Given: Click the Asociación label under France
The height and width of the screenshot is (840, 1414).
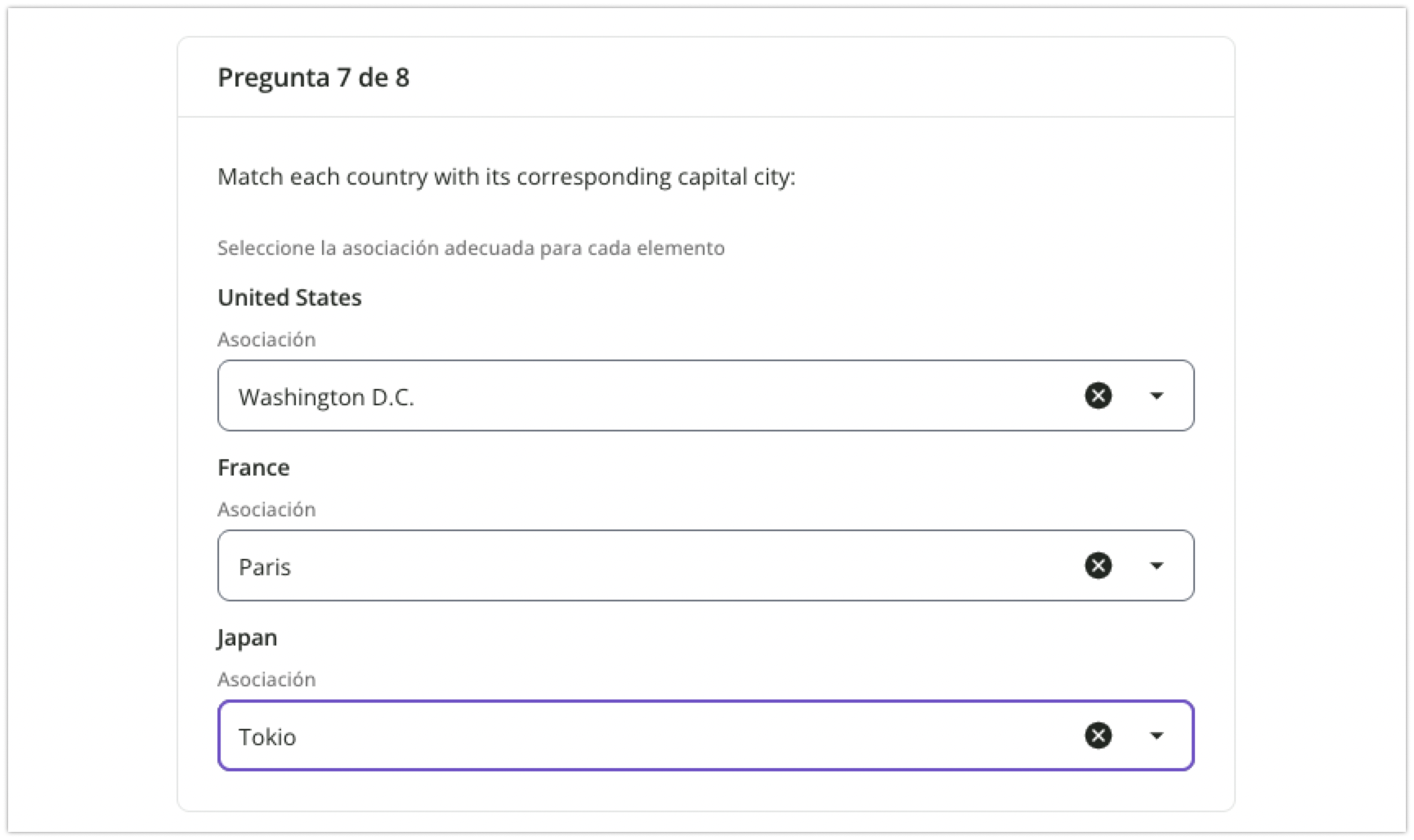Looking at the screenshot, I should [x=266, y=509].
